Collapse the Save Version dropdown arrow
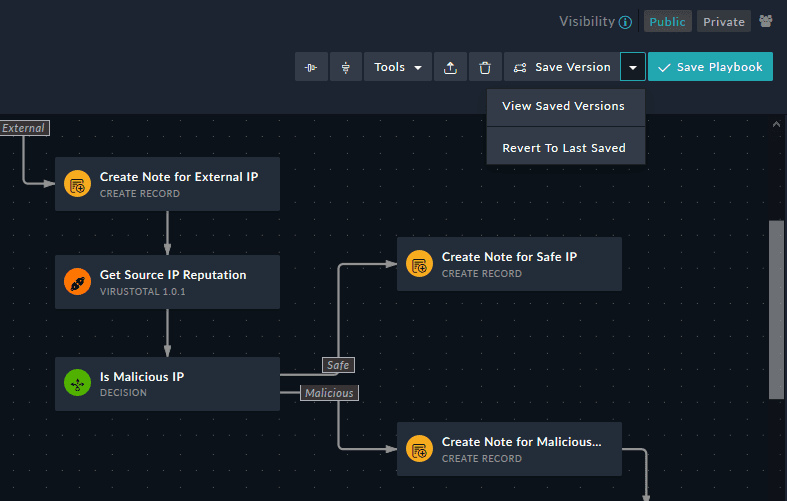This screenshot has height=501, width=787. coord(633,68)
